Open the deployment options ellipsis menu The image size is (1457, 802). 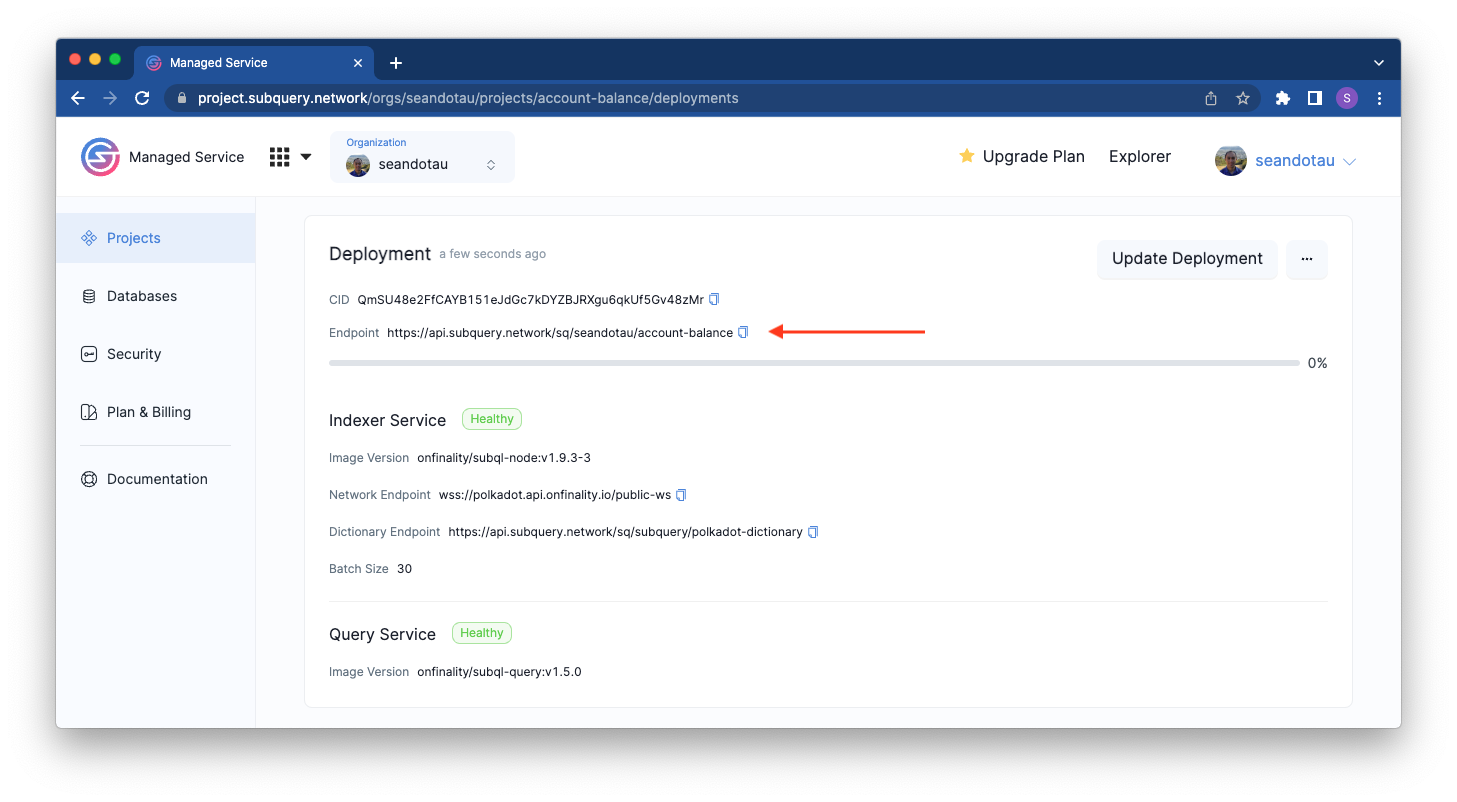pos(1306,258)
